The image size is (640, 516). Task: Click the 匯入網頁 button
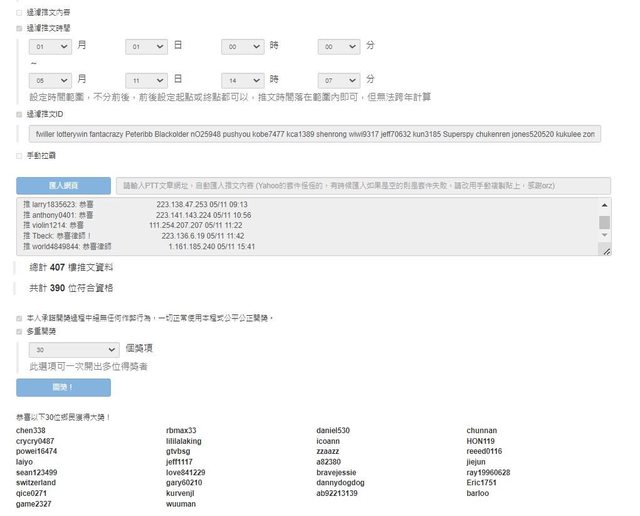click(x=62, y=186)
